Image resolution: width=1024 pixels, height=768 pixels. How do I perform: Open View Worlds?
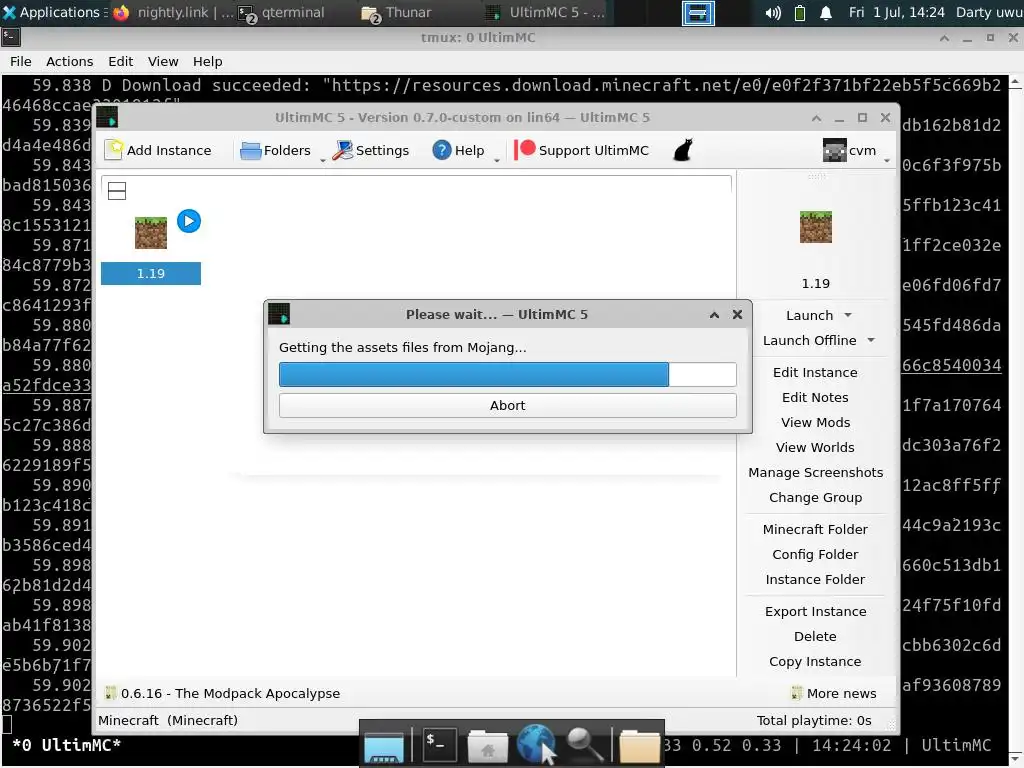[x=815, y=447]
